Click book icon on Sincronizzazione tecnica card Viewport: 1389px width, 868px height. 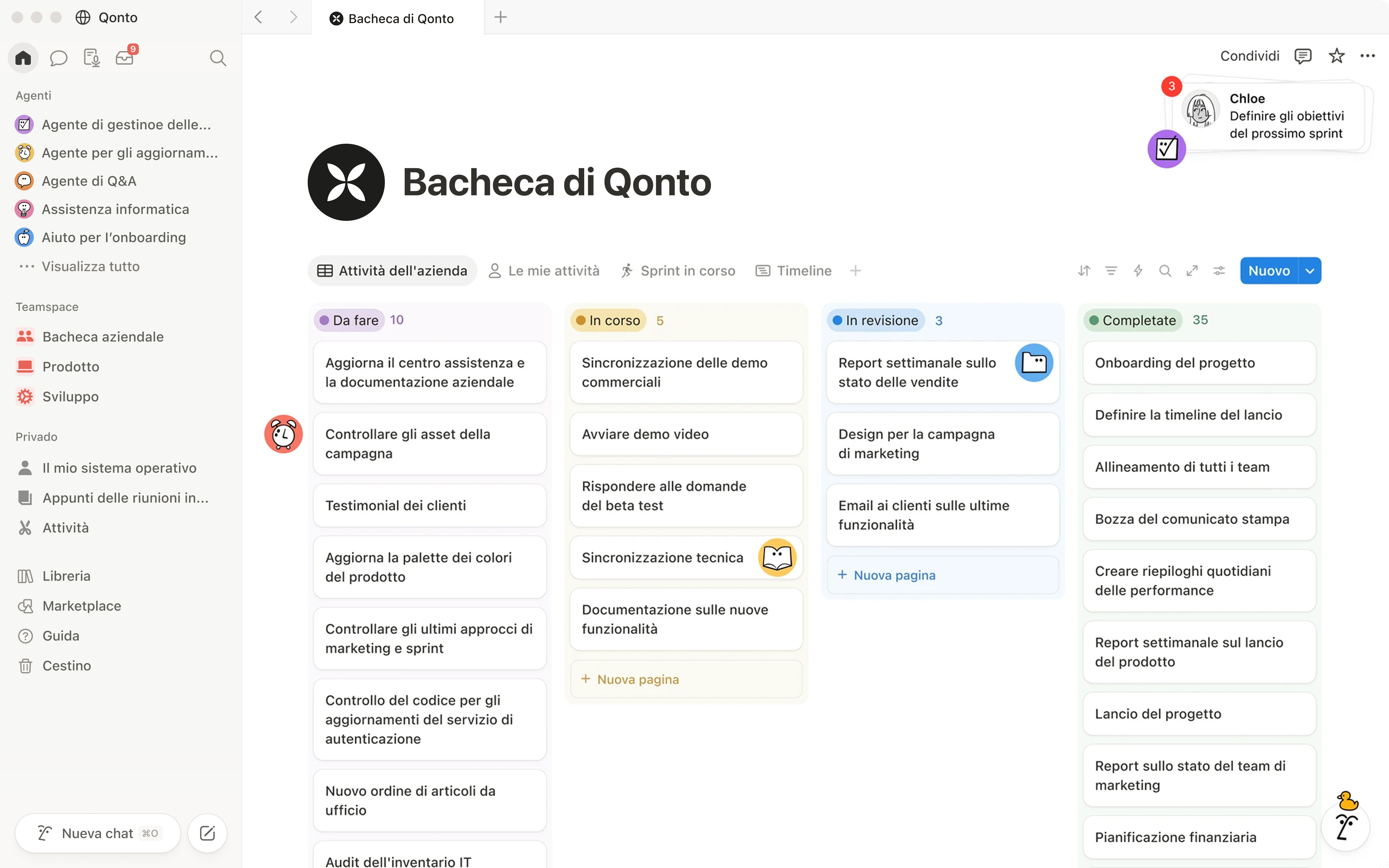pyautogui.click(x=777, y=557)
